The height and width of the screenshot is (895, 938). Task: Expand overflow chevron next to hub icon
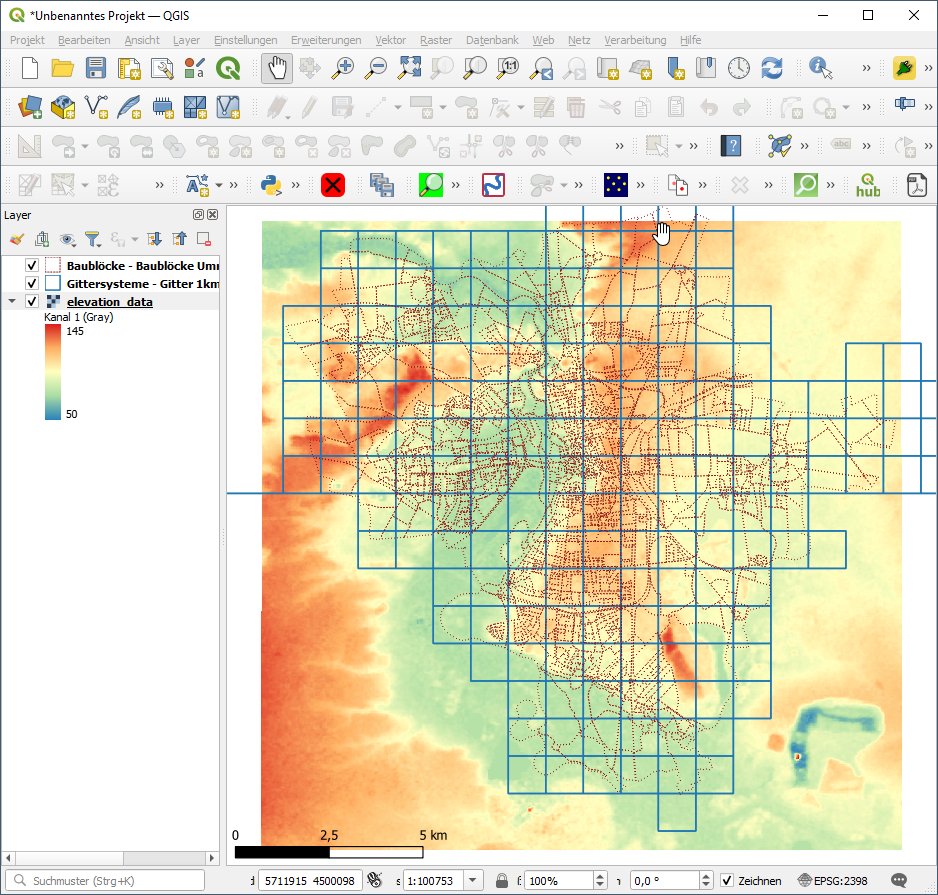(x=830, y=185)
